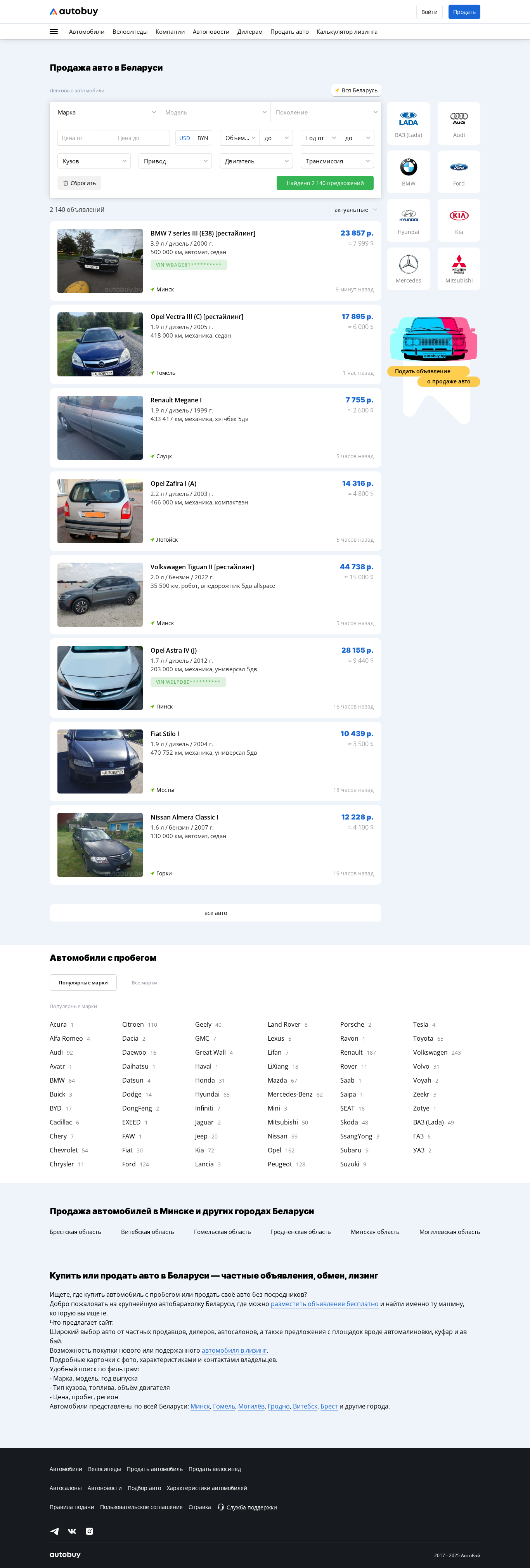Screen dimensions: 530x1568
Task: Open the Объем от dropdown
Action: (x=240, y=138)
